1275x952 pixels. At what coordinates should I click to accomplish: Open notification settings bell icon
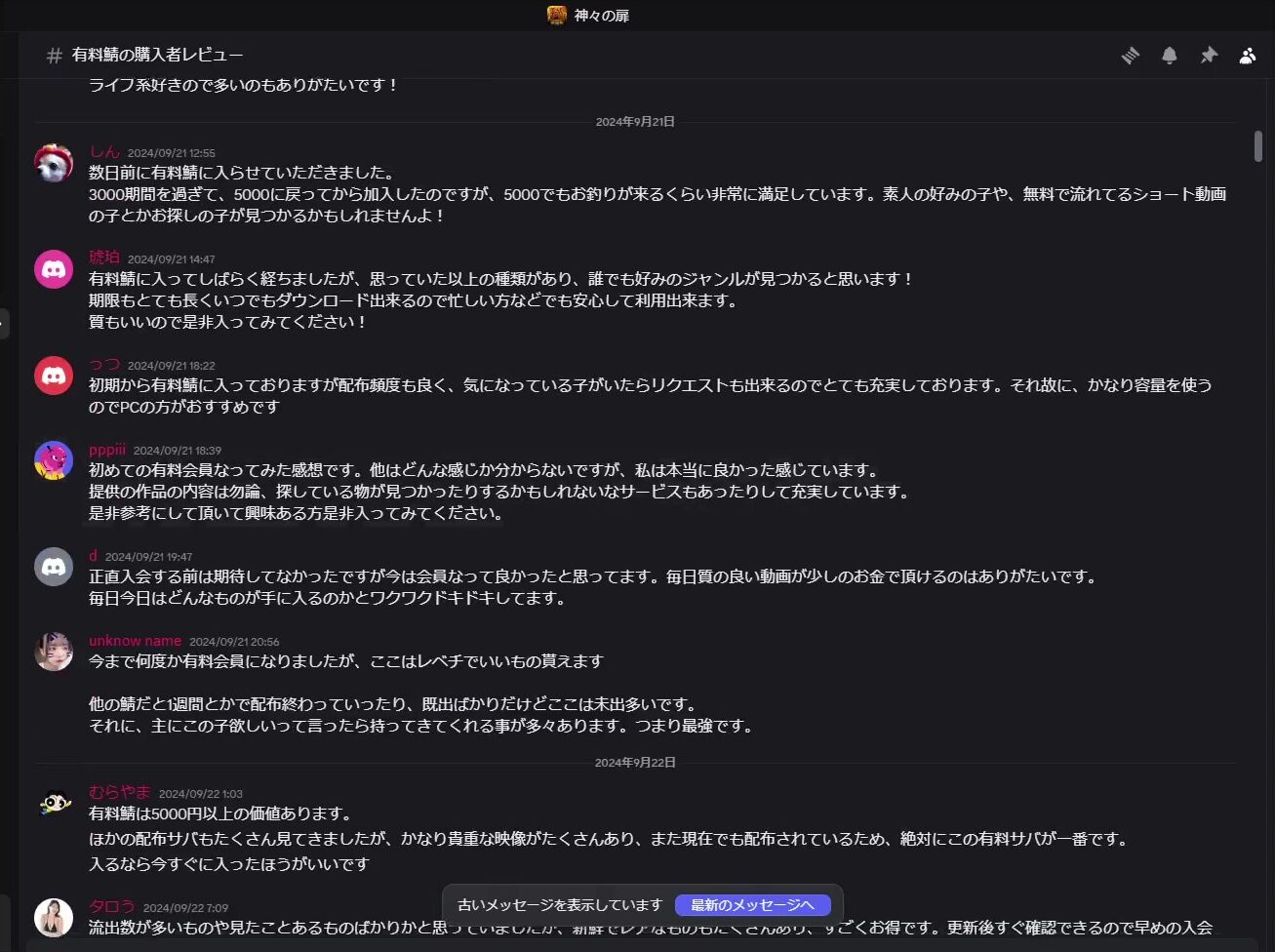pyautogui.click(x=1170, y=56)
